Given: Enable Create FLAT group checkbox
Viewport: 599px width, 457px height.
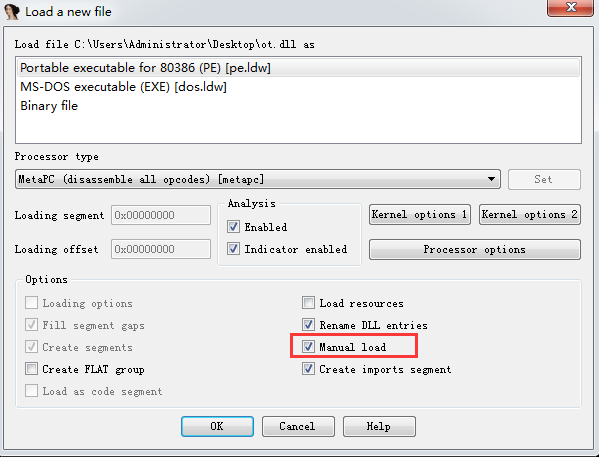Looking at the screenshot, I should coord(31,369).
